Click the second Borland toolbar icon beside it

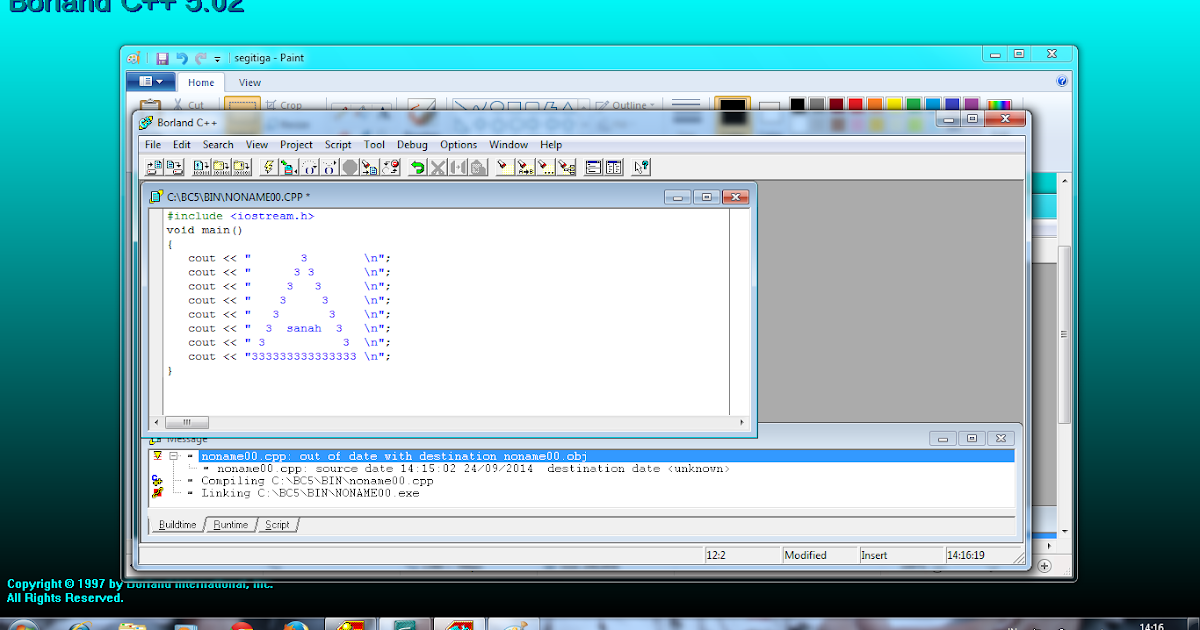click(x=175, y=167)
